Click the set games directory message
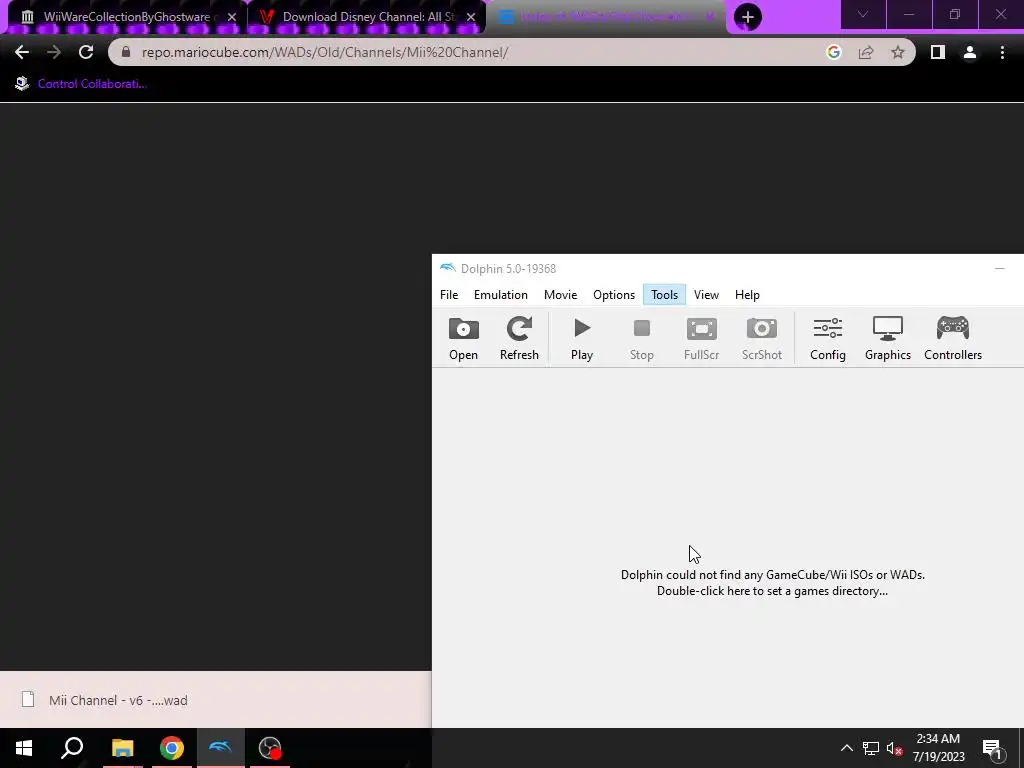 (773, 583)
